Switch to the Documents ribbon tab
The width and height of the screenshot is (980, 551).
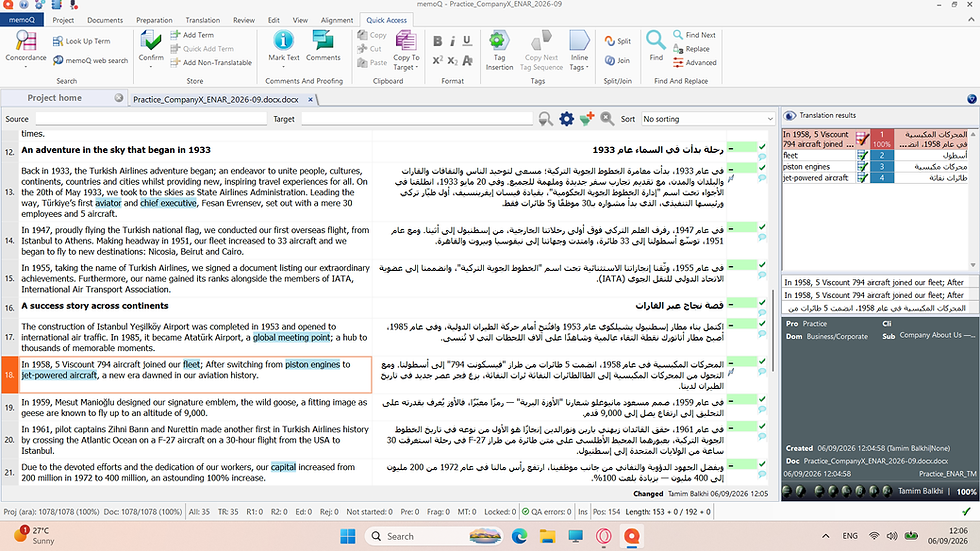[x=105, y=20]
